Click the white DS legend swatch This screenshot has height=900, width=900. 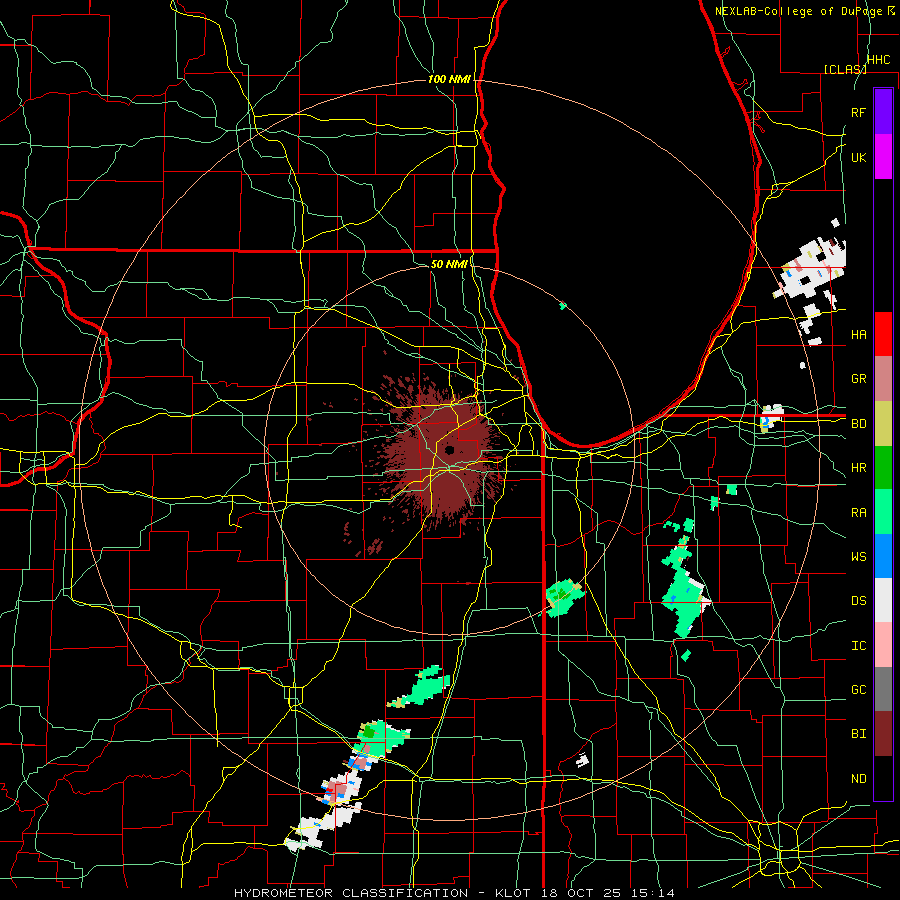pos(883,600)
